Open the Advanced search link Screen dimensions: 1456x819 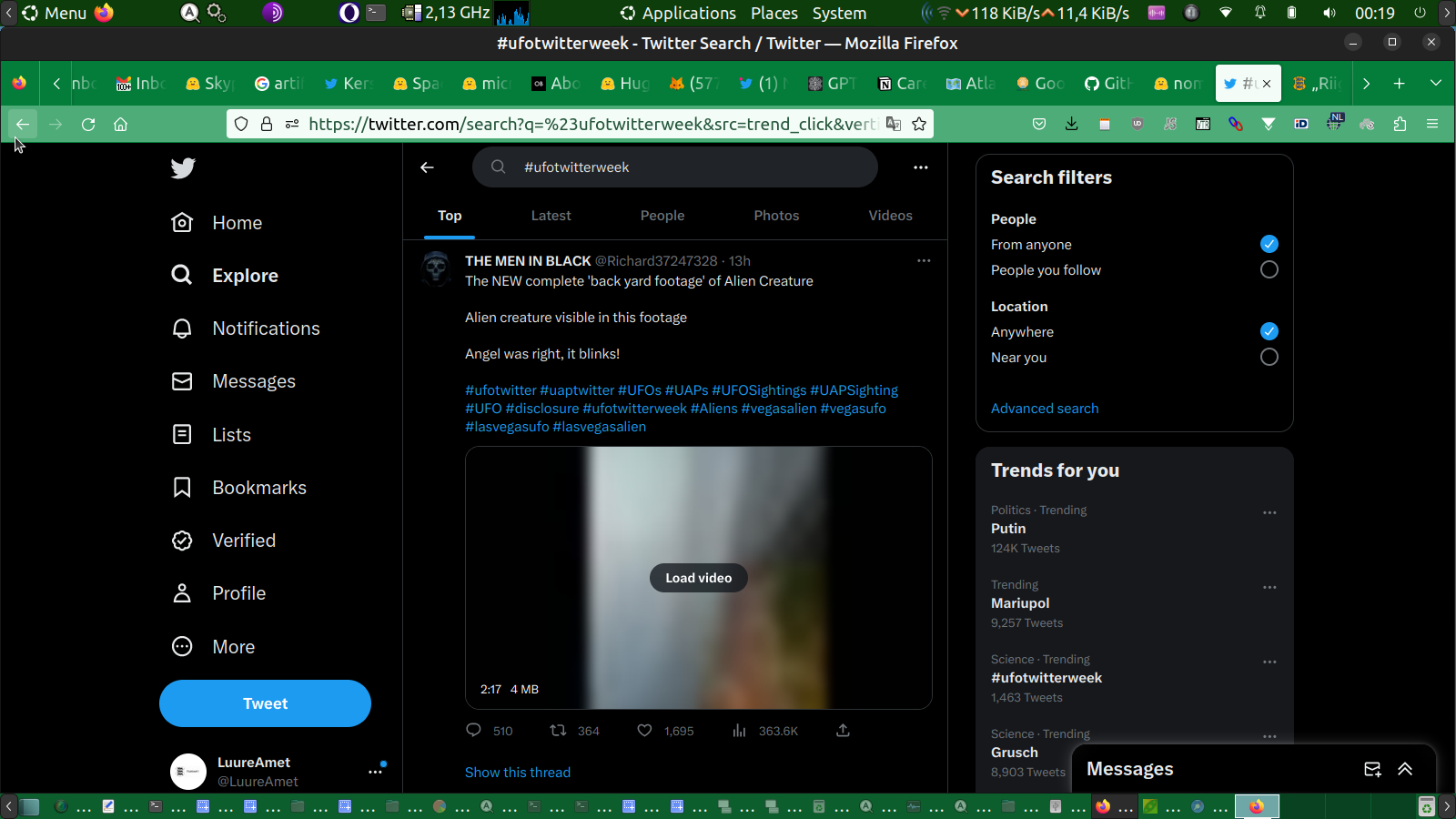pos(1045,409)
